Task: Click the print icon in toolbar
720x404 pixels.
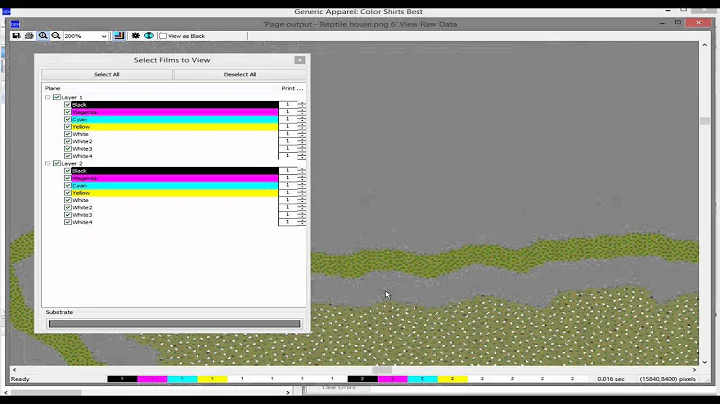Action: pos(29,36)
